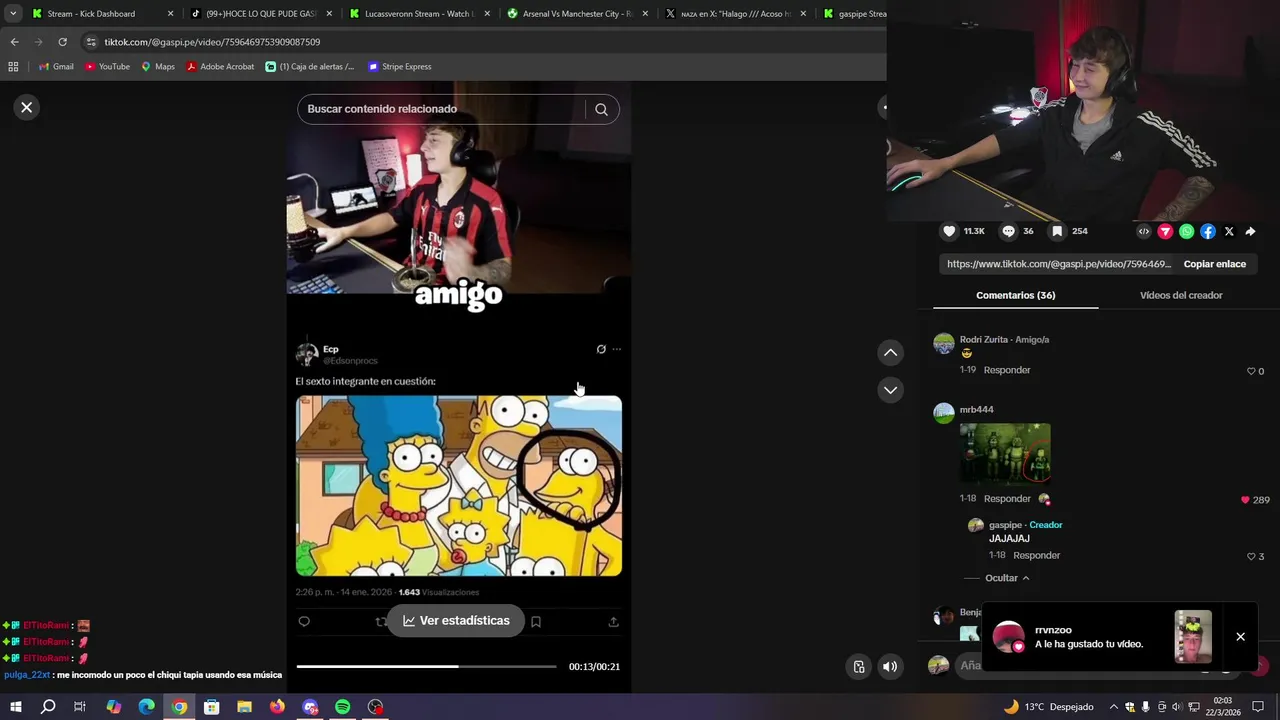Click 'Ver estadísticas' button

click(455, 621)
